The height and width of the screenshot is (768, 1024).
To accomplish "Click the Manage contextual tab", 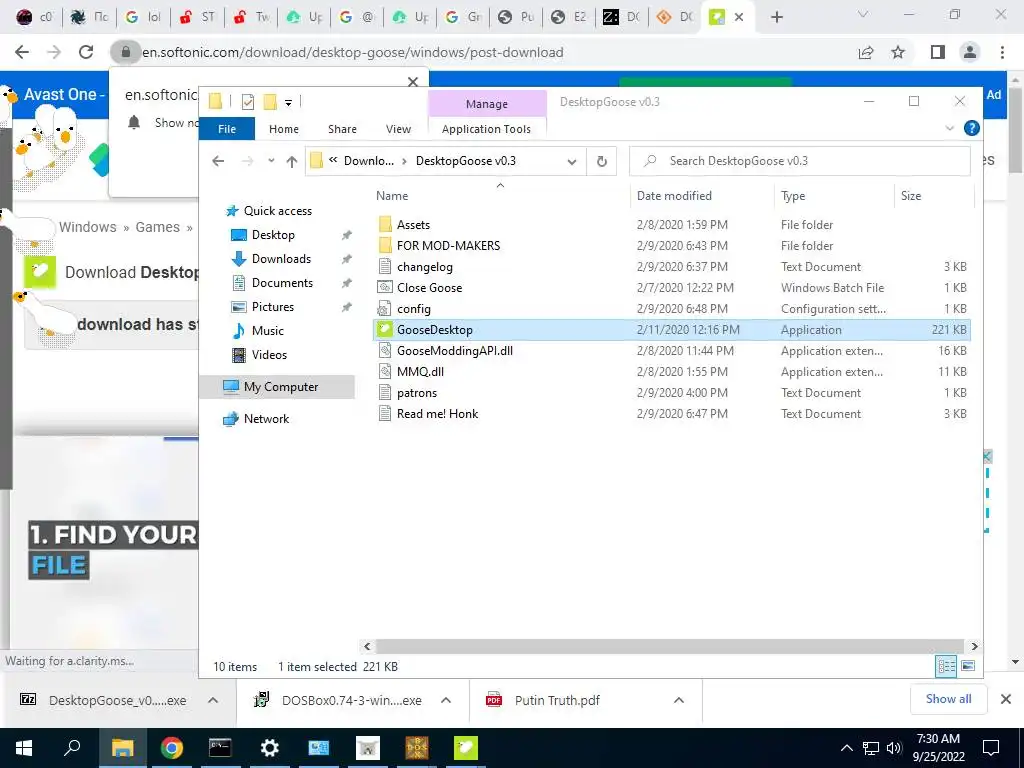I will point(487,104).
